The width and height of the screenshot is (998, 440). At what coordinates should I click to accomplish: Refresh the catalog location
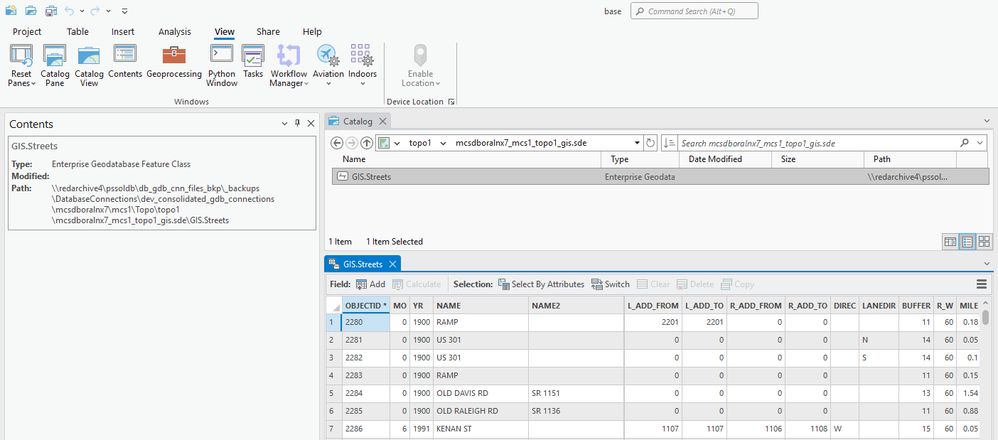[x=650, y=143]
